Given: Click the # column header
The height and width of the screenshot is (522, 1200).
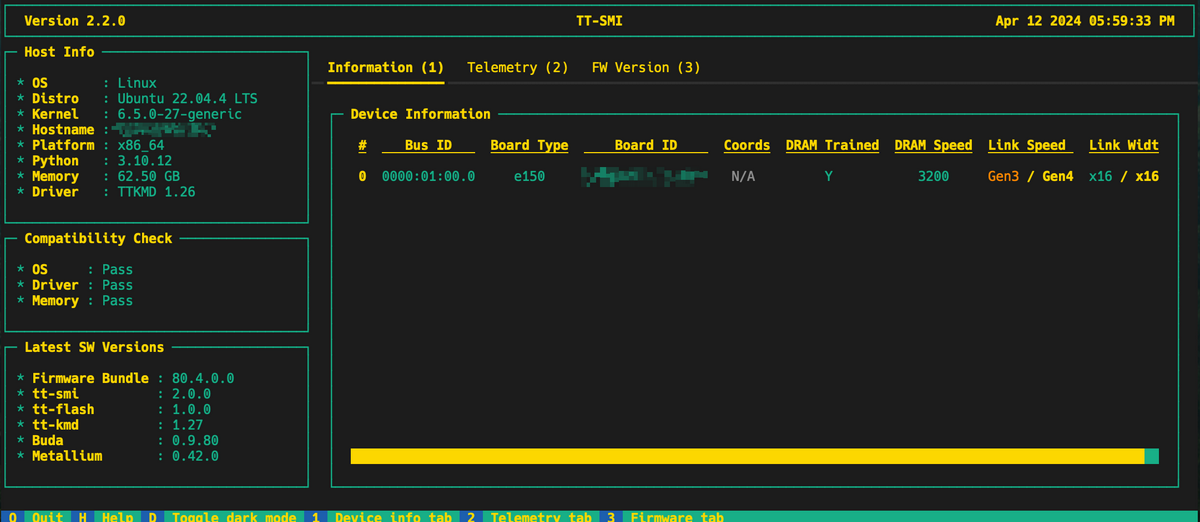Looking at the screenshot, I should pyautogui.click(x=362, y=145).
